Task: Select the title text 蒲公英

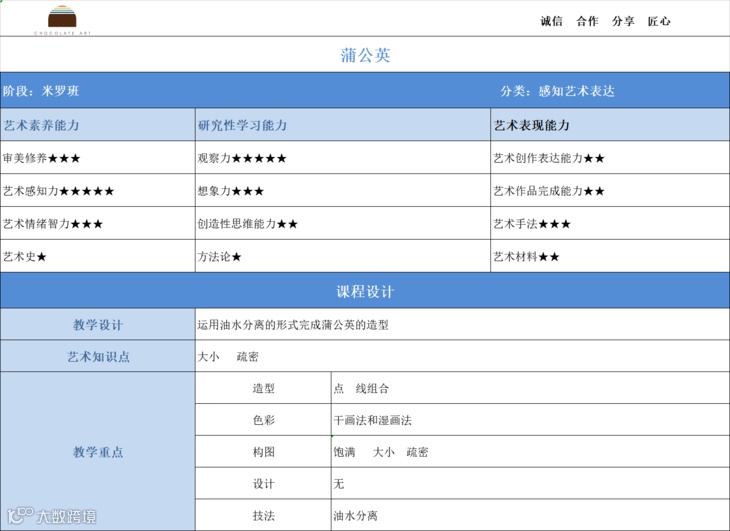Action: pyautogui.click(x=365, y=55)
